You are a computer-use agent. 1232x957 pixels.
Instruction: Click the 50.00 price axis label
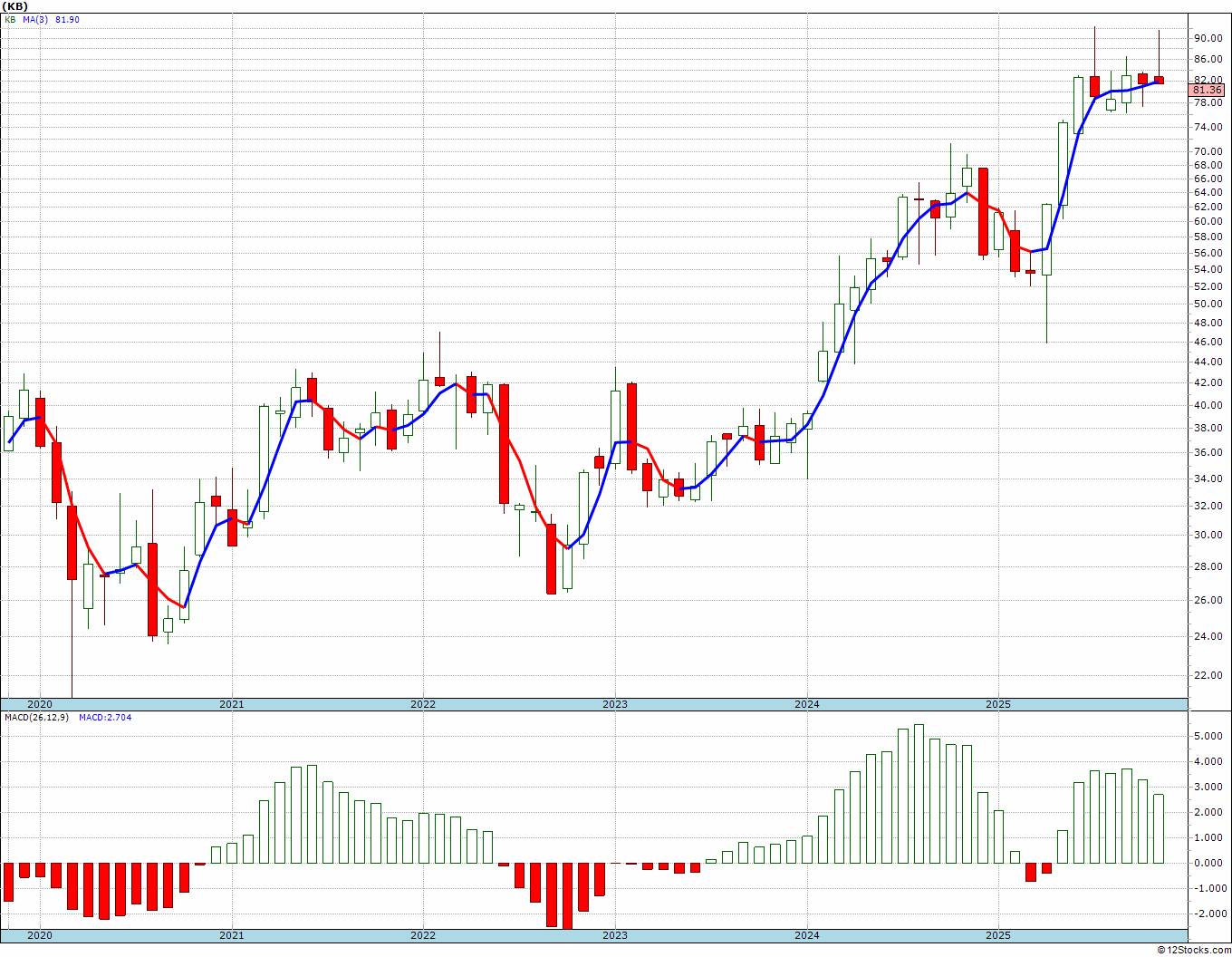coord(1208,304)
